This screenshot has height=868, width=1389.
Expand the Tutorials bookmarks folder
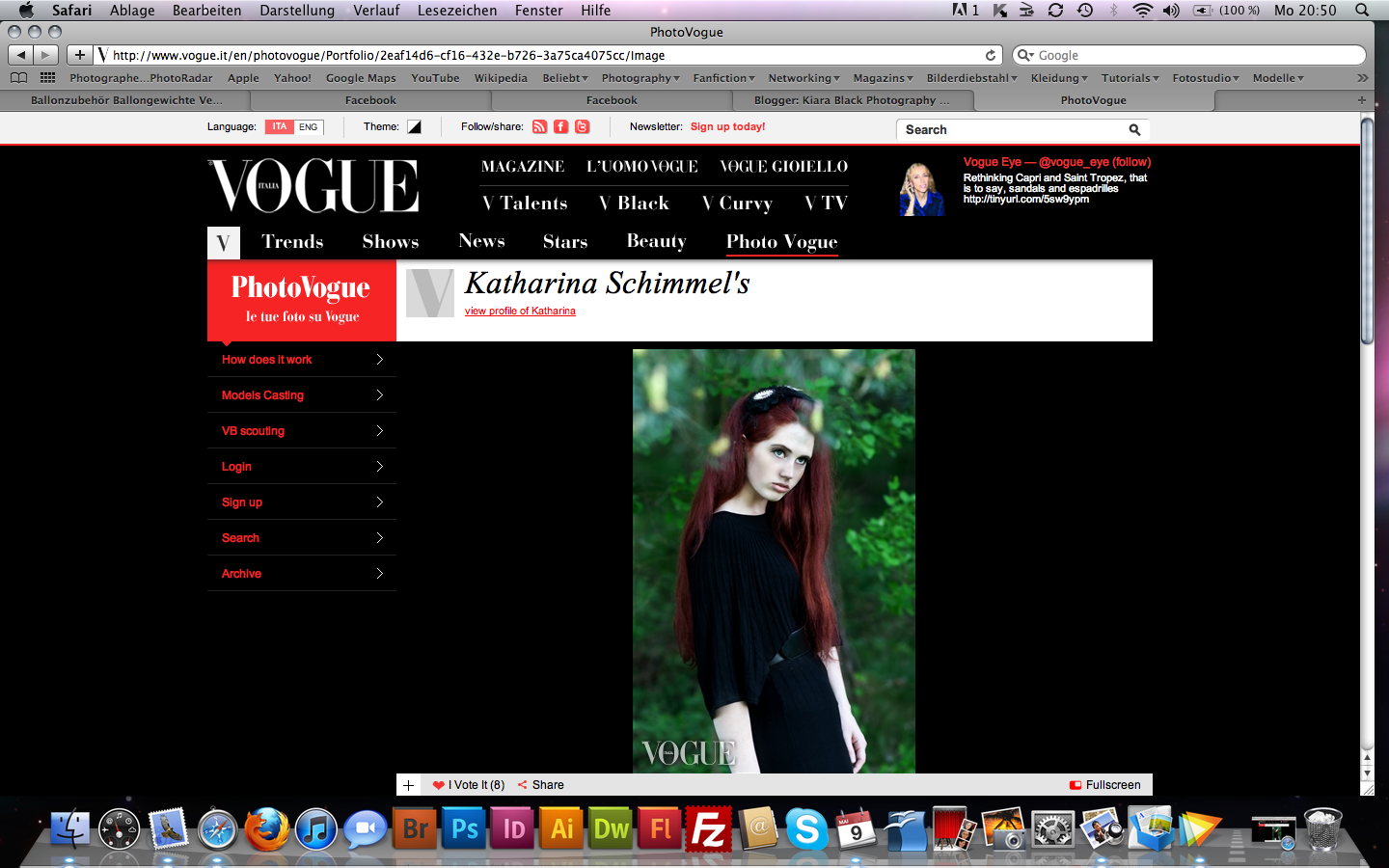(x=1130, y=78)
